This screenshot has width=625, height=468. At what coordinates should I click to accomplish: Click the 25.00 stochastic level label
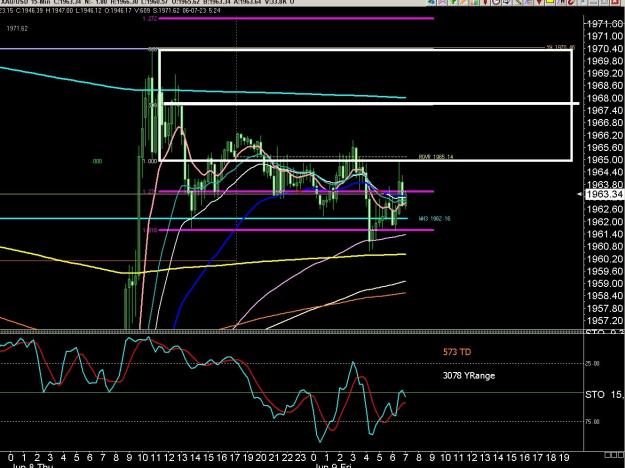click(592, 364)
